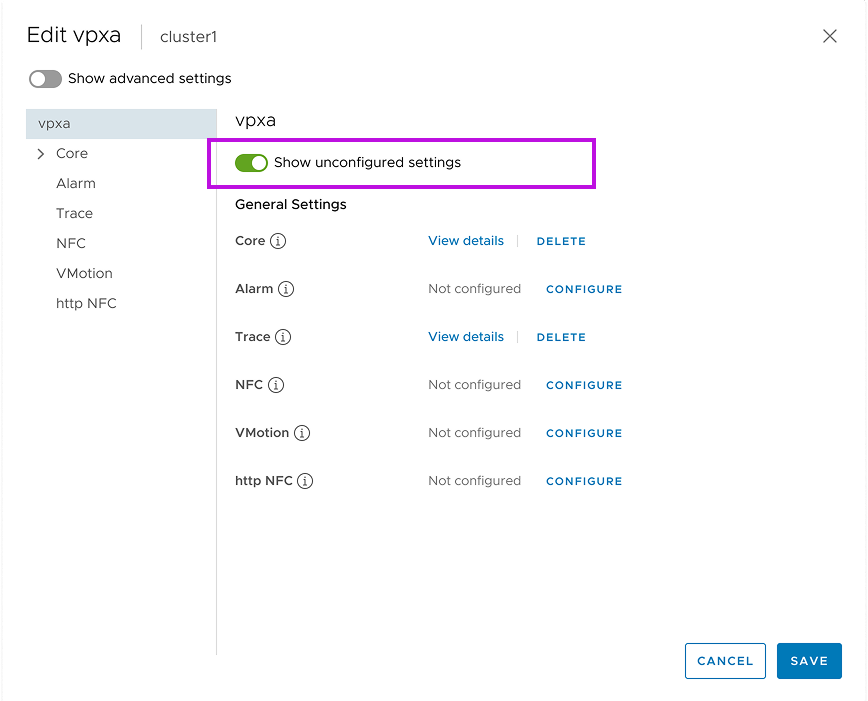Viewport: 868px width, 701px height.
Task: Open VMotion in the sidebar tree
Action: point(84,274)
